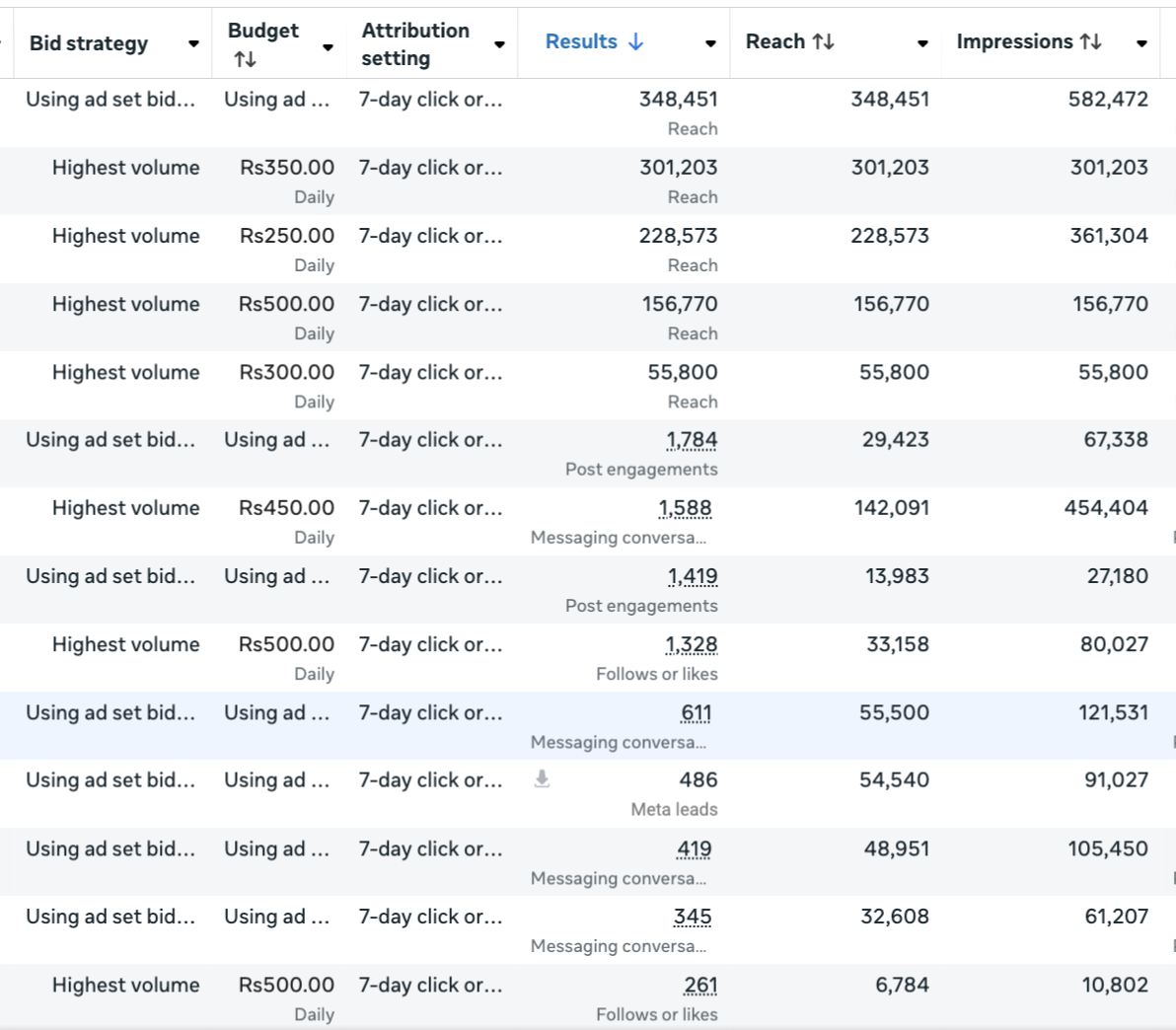The image size is (1176, 1030).
Task: Click the Impressions column sort arrows icon
Action: click(x=1090, y=41)
